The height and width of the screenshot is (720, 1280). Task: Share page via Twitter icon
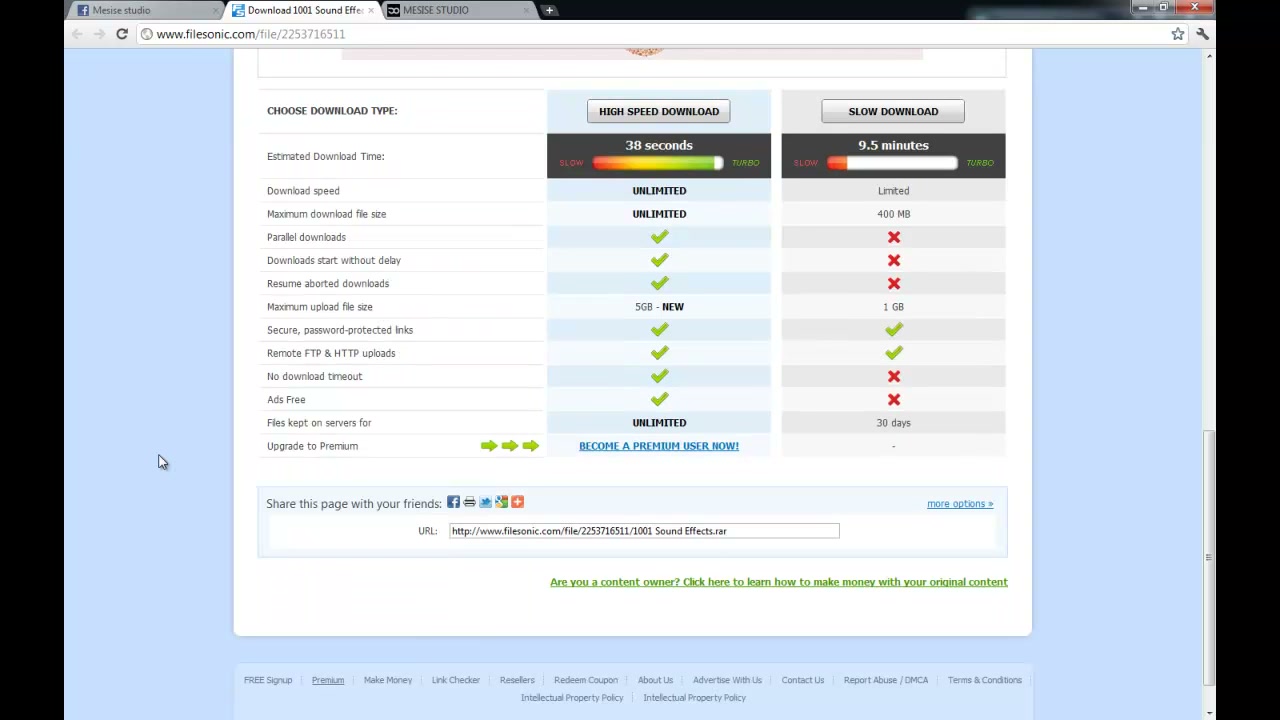point(485,502)
